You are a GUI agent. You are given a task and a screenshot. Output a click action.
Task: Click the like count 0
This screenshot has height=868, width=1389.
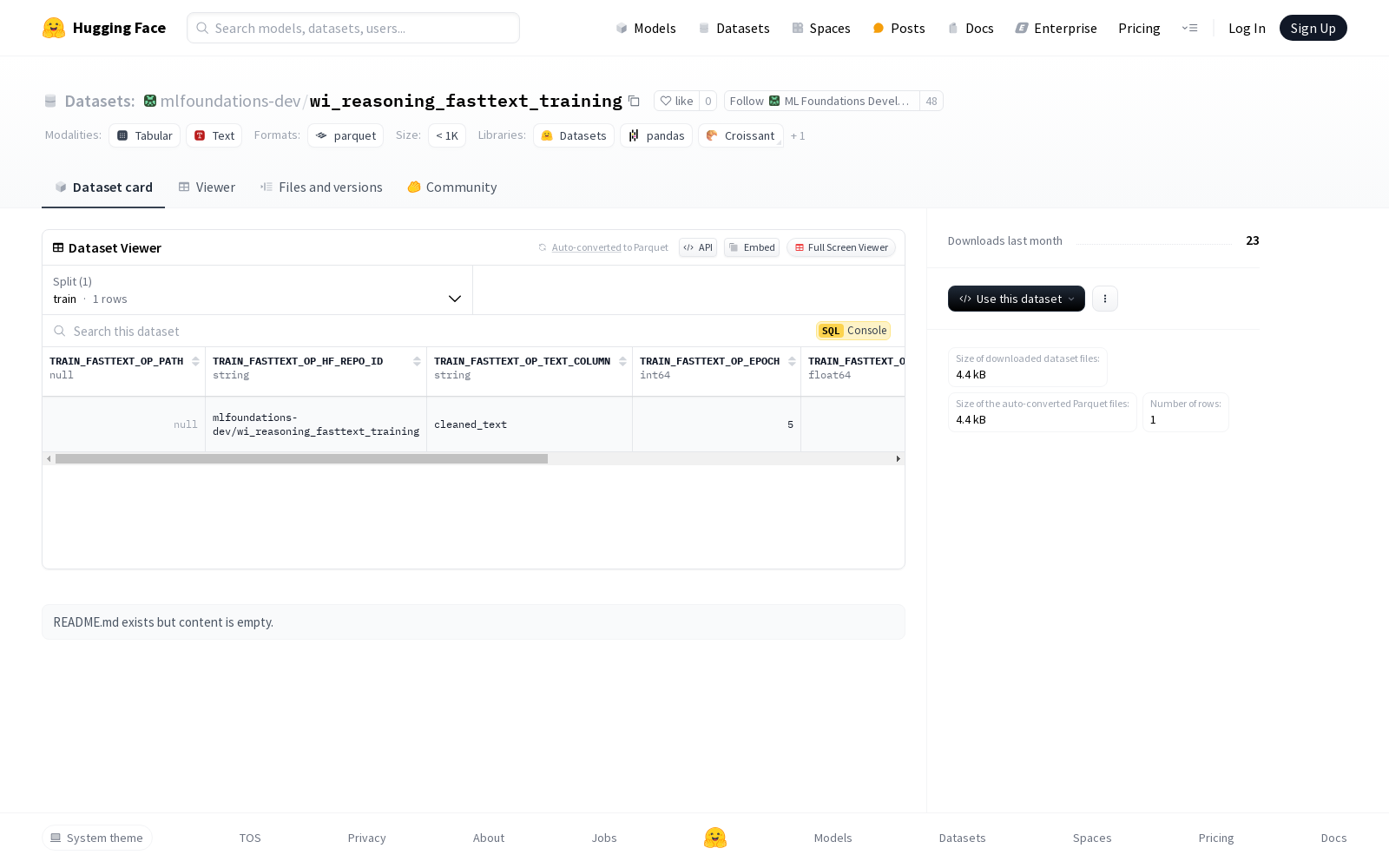pos(708,101)
